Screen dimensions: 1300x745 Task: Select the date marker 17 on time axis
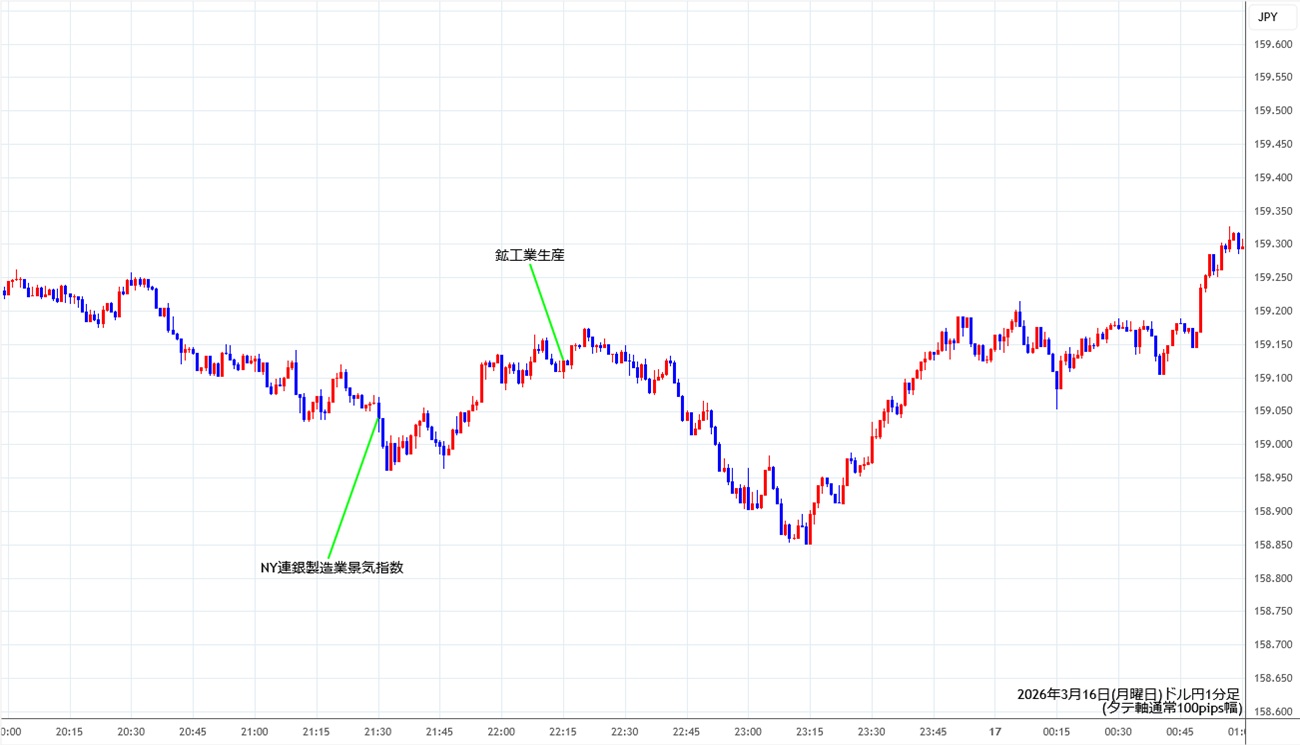click(994, 731)
